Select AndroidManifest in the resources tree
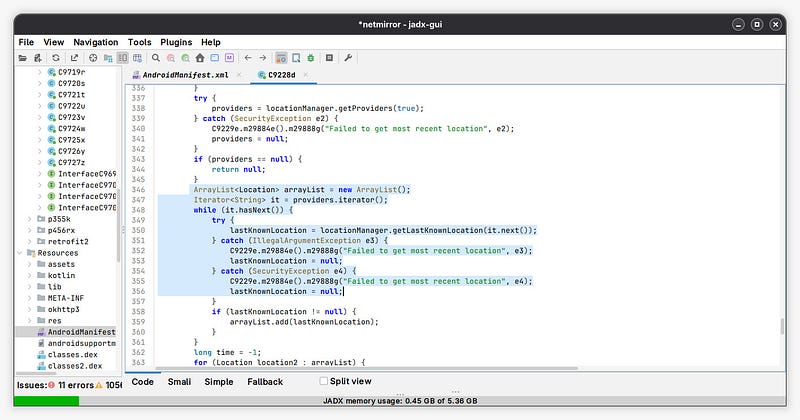The height and width of the screenshot is (420, 800). (82, 332)
